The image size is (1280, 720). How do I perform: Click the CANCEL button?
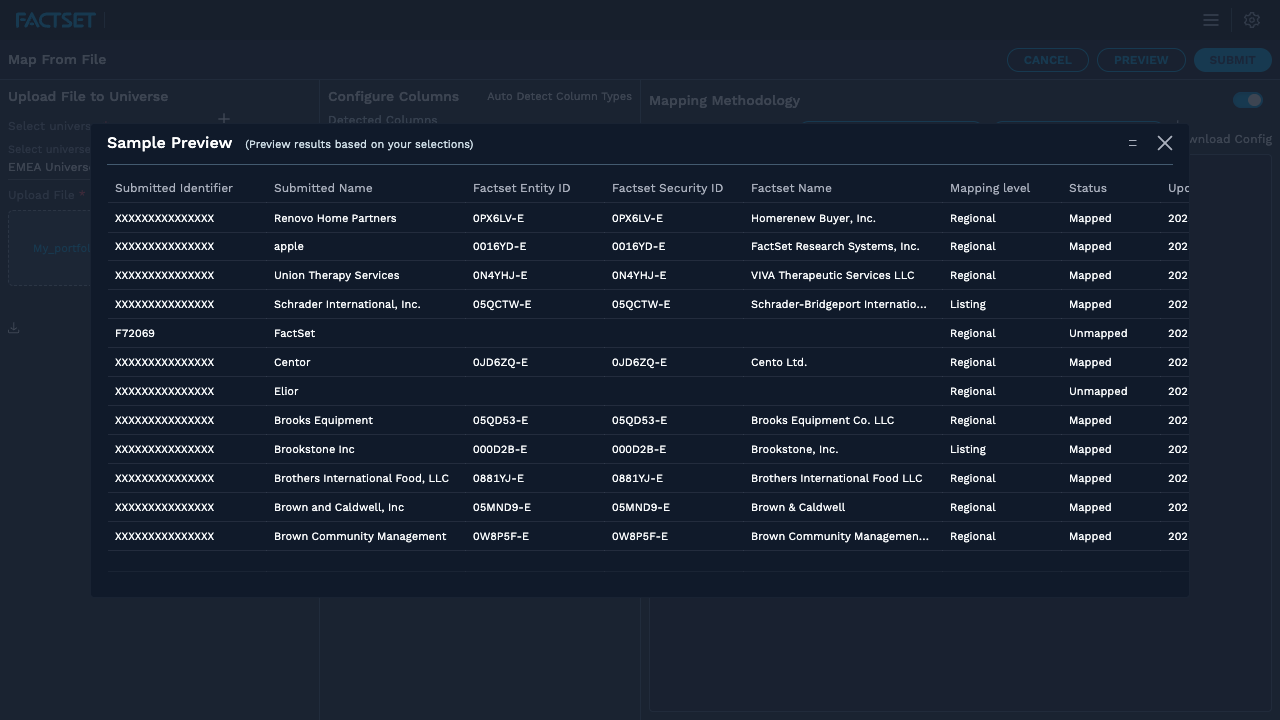point(1047,60)
